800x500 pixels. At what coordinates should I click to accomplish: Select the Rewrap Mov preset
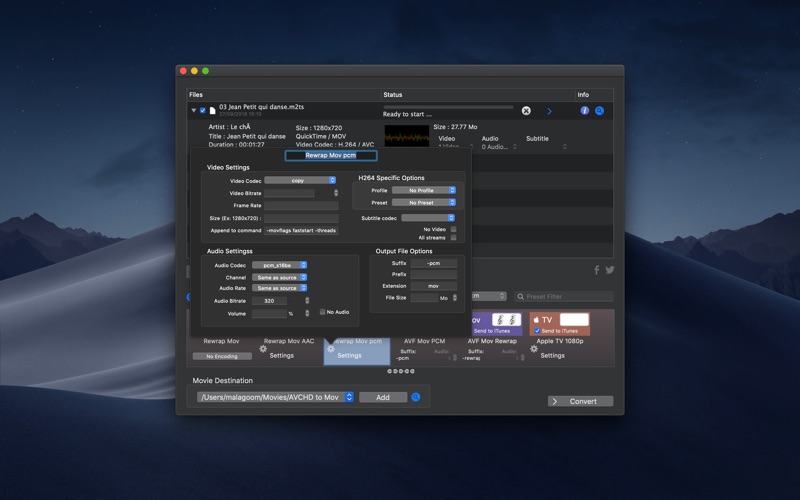coord(221,341)
